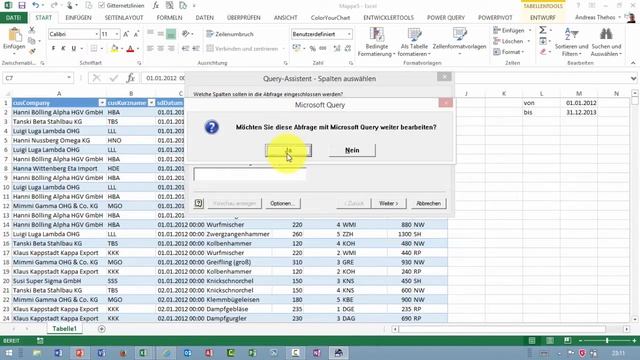The height and width of the screenshot is (360, 640).
Task: Open Excel icon in the Windows taskbar
Action: coord(143,353)
